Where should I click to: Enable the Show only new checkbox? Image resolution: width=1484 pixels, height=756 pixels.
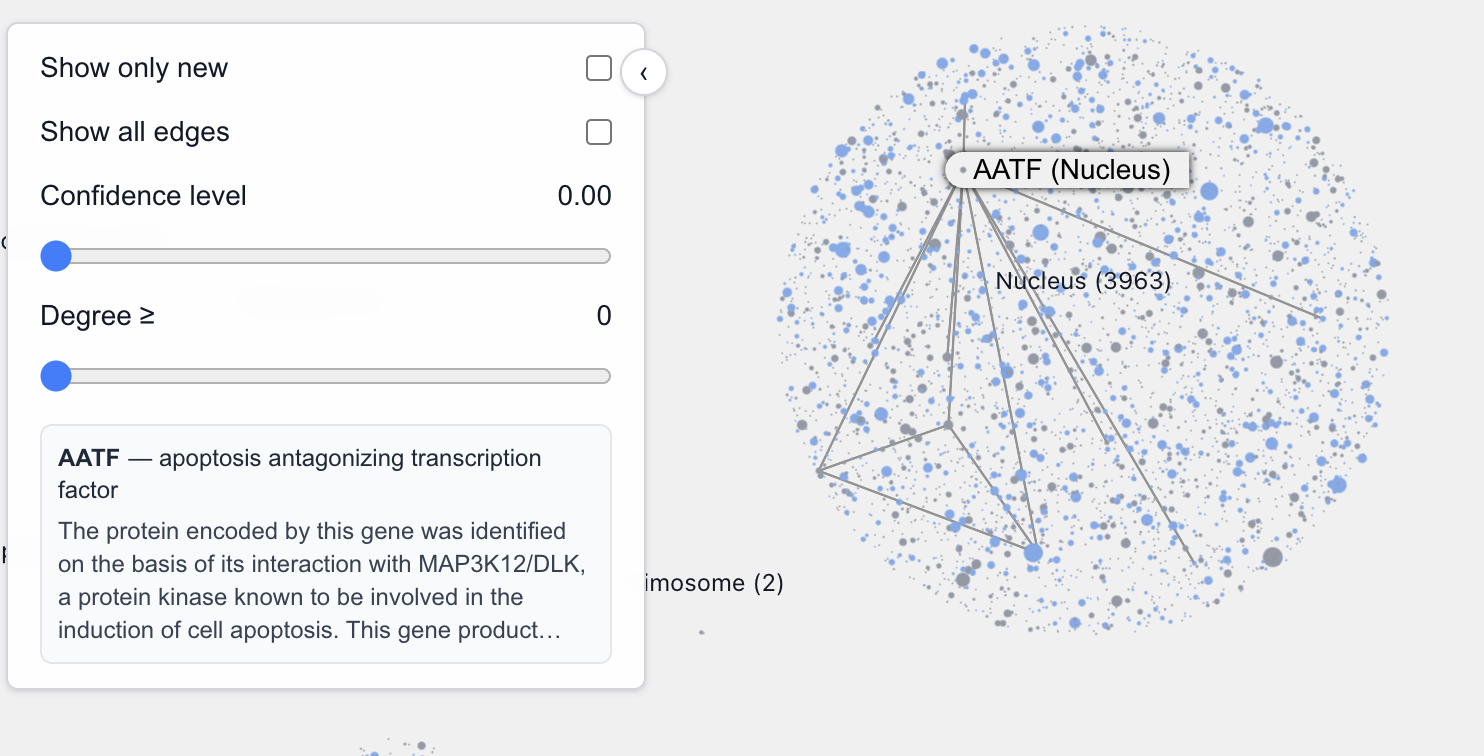599,68
